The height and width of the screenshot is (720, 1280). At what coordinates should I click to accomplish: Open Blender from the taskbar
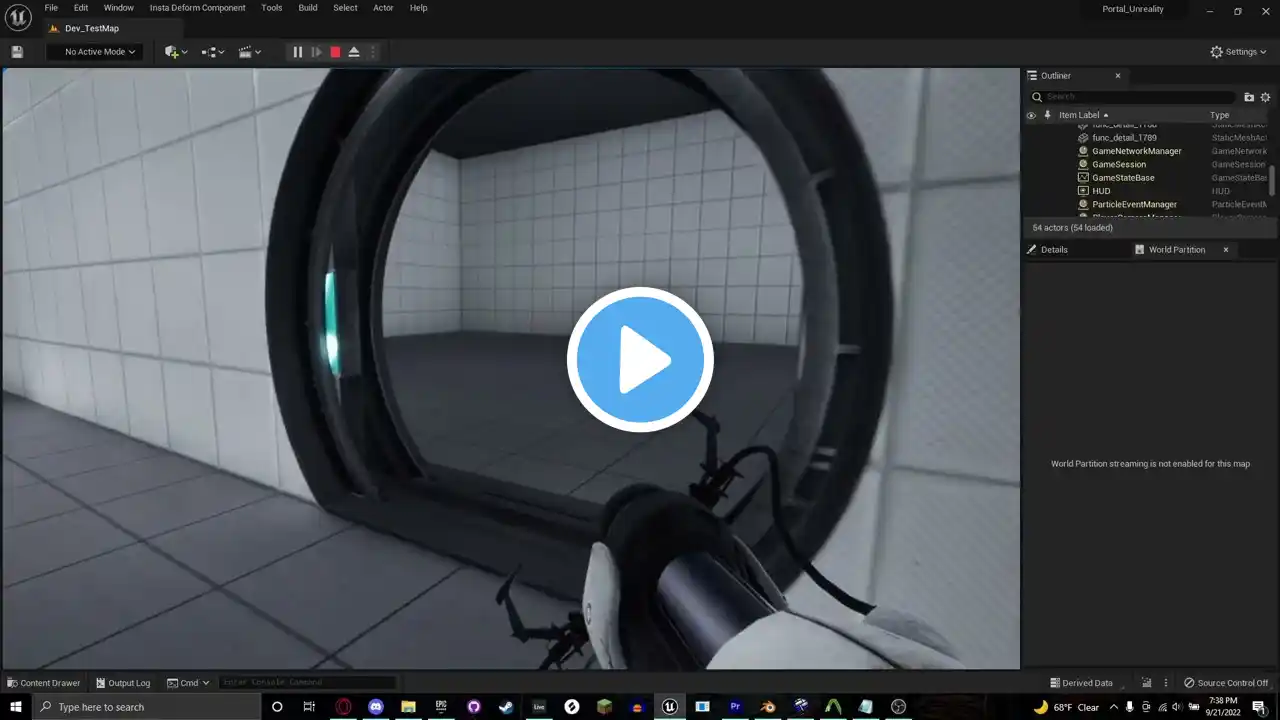coord(767,707)
